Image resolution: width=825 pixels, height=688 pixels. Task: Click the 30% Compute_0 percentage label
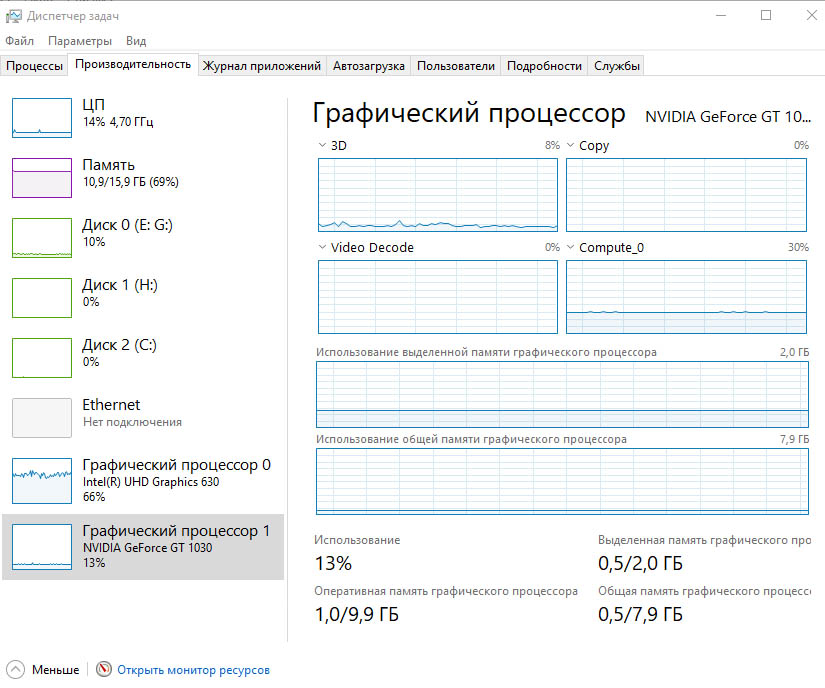798,247
